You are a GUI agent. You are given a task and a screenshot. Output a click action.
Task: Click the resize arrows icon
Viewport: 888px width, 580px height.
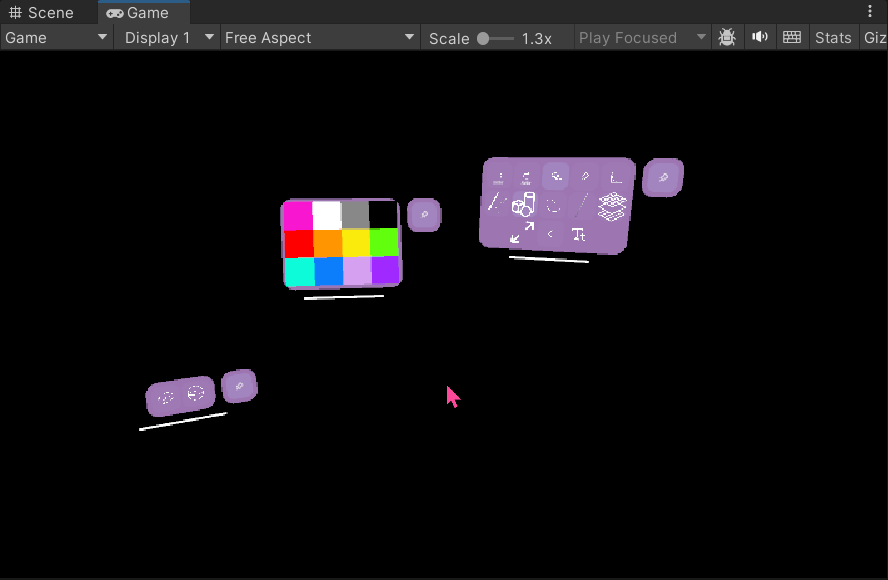point(521,233)
